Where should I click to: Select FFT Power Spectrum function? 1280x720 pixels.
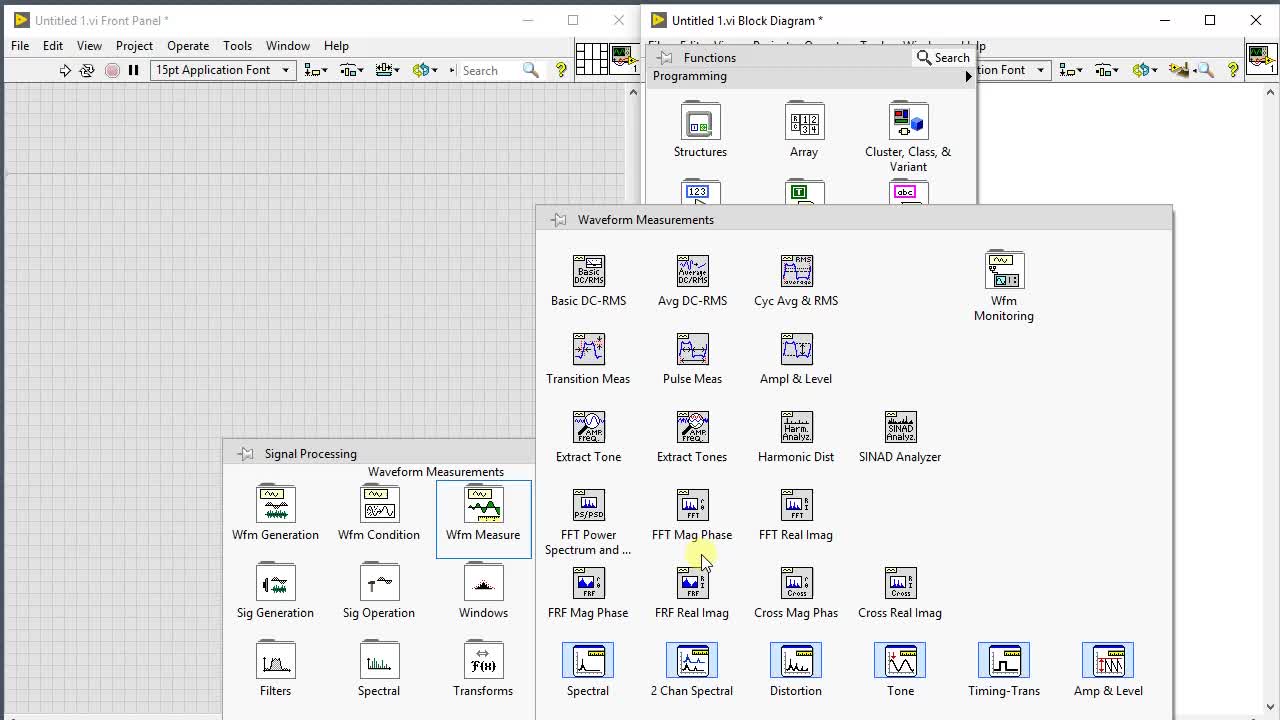click(x=589, y=505)
